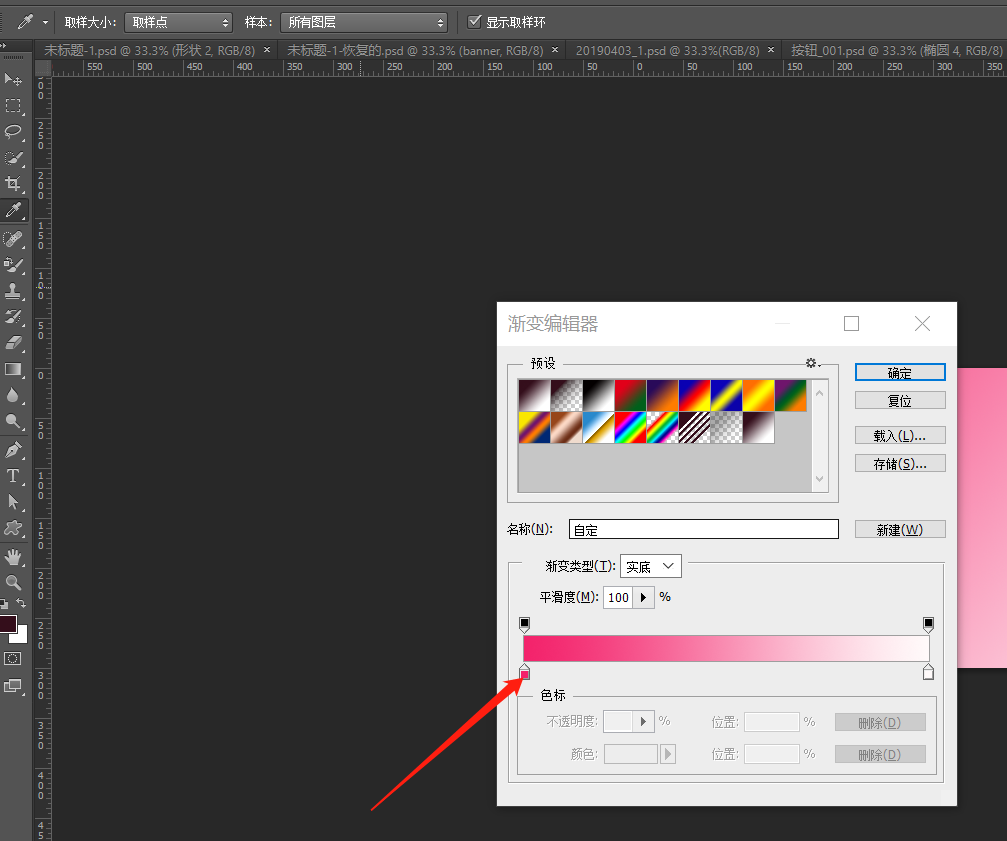Screen dimensions: 1007x841
Task: Maximize the 渐变编辑器 dialog
Action: (851, 324)
